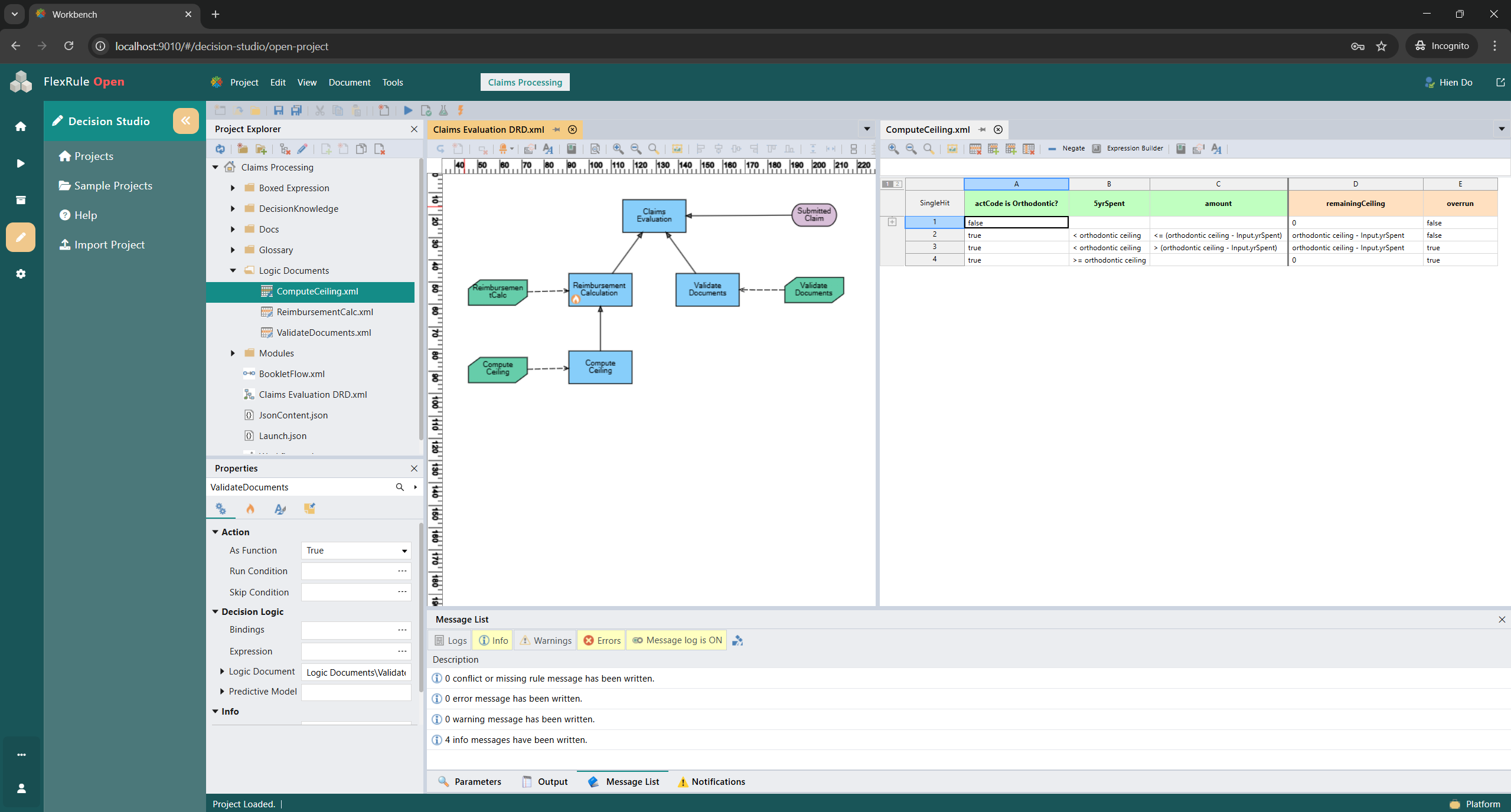Screen dimensions: 1511x812
Task: Click the delete file icon in Project Explorer toolbar
Action: 380,149
